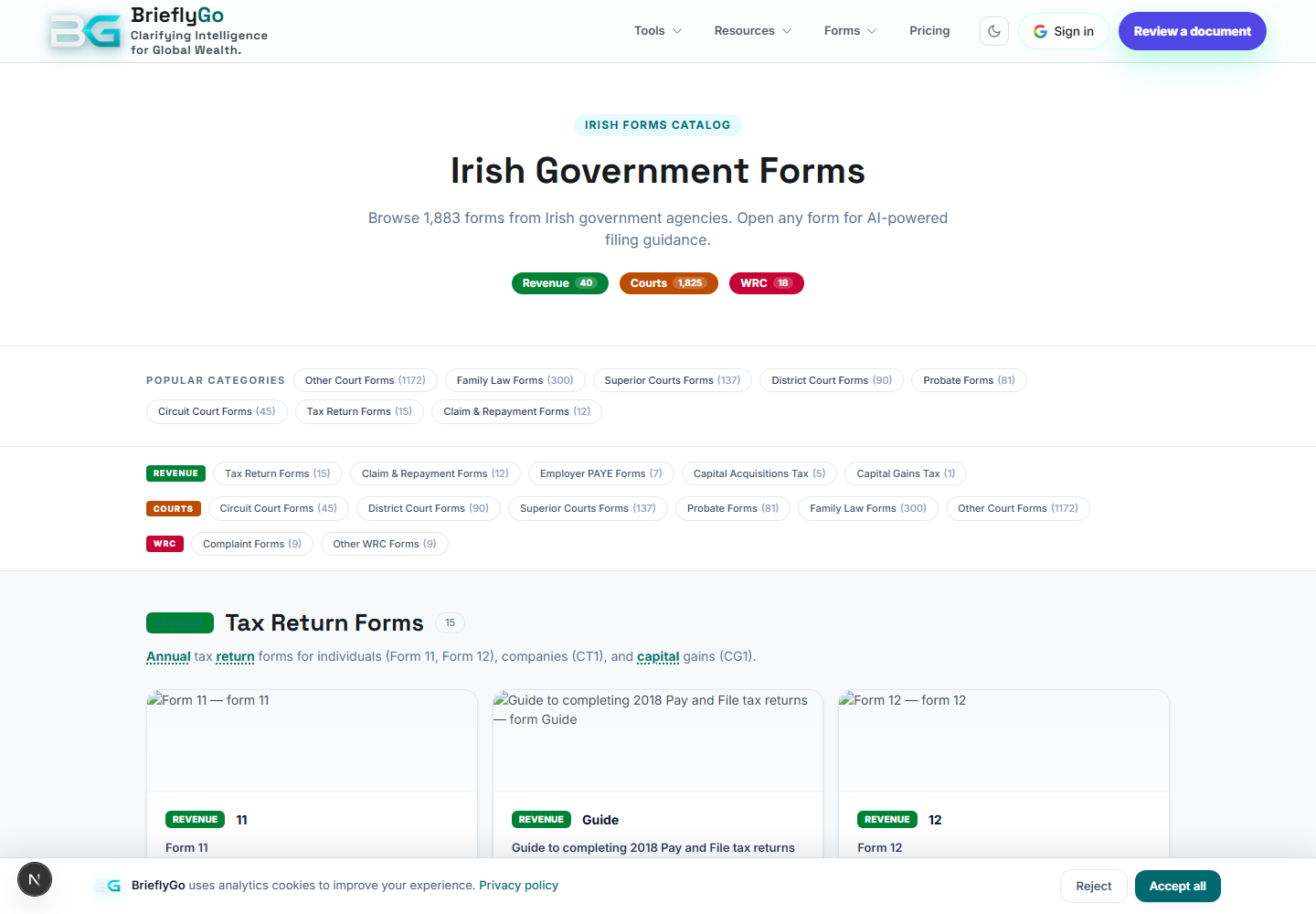Click the Tax Return Forms section heading
Screen dimensions: 1316x914
tap(324, 622)
